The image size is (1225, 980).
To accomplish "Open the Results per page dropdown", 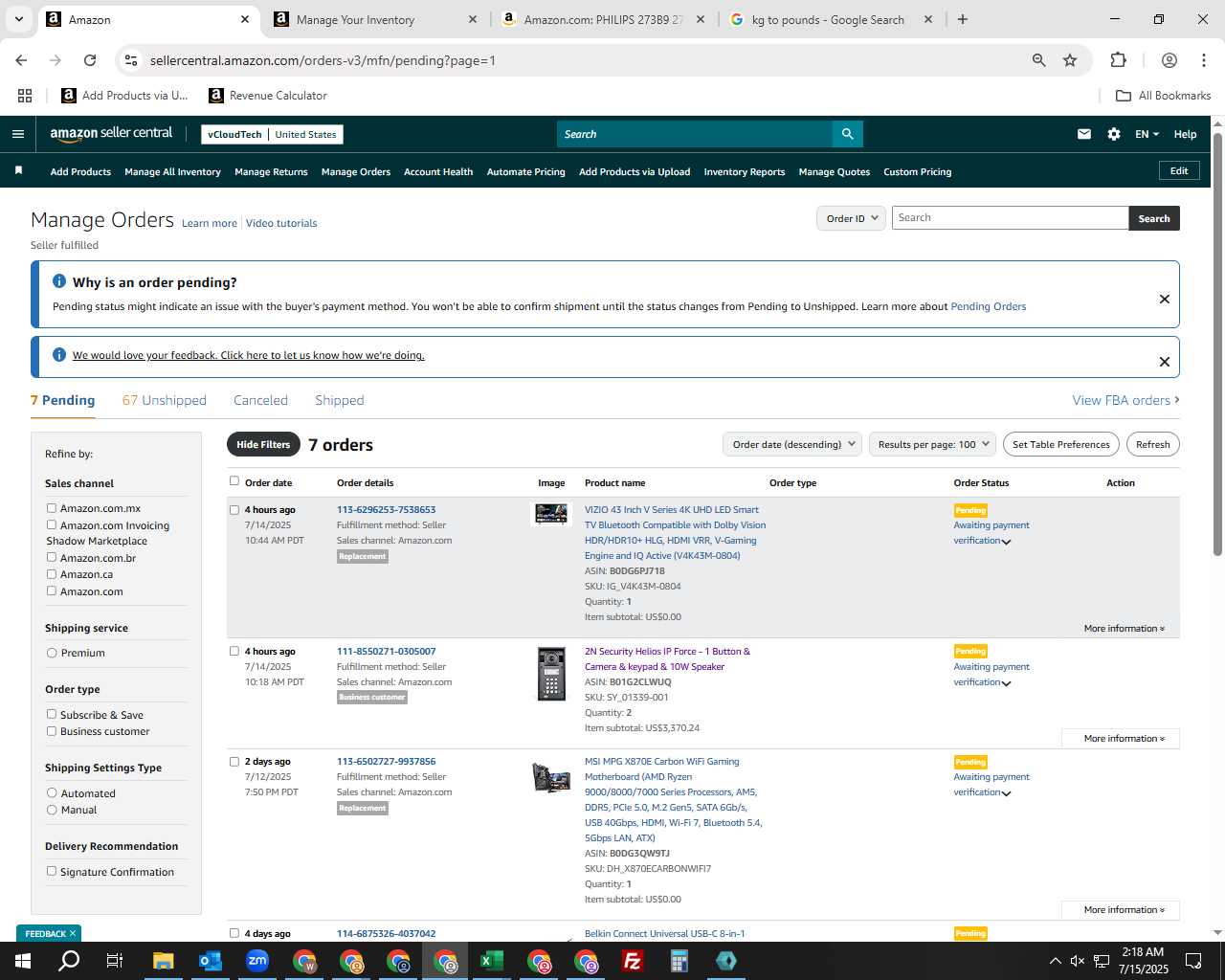I will pos(933,444).
